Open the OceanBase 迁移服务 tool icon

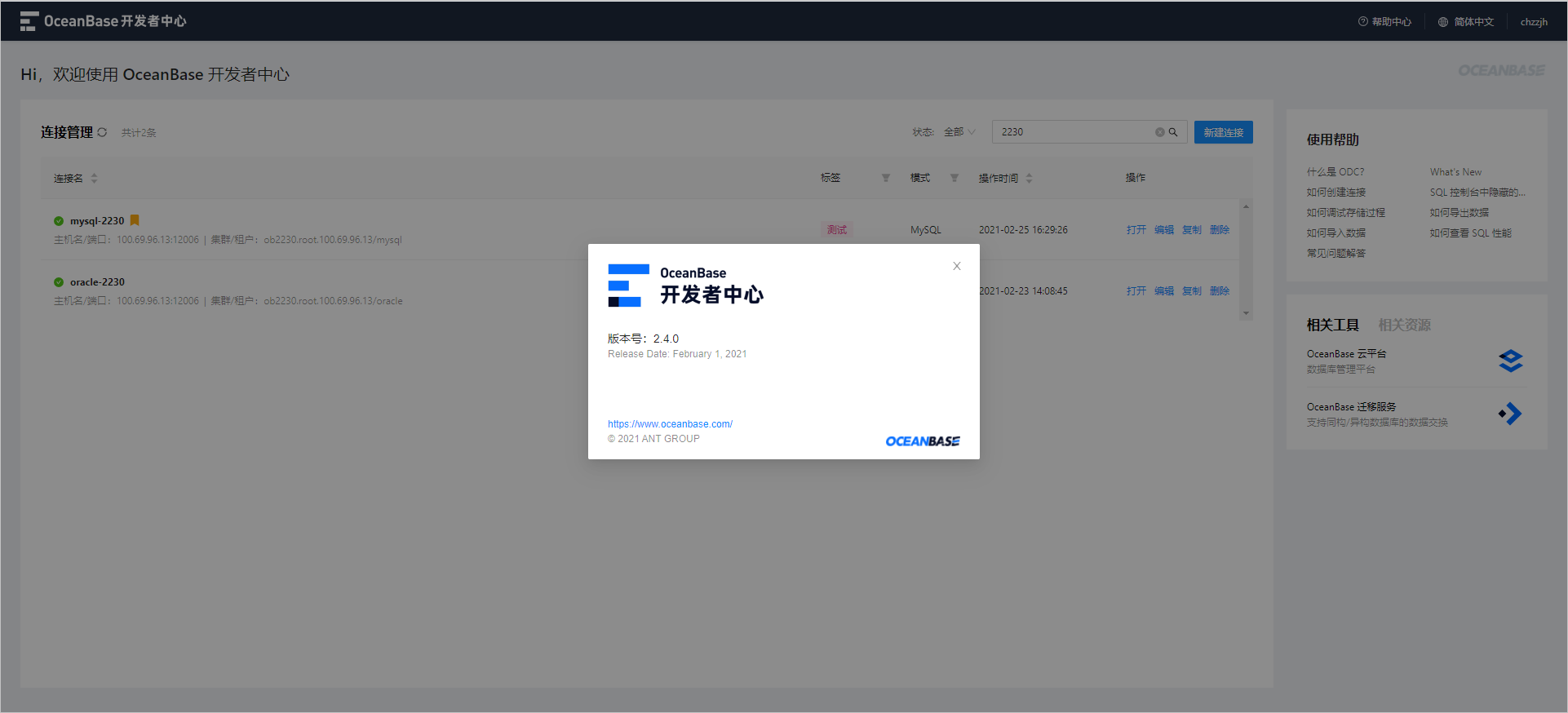pos(1510,414)
